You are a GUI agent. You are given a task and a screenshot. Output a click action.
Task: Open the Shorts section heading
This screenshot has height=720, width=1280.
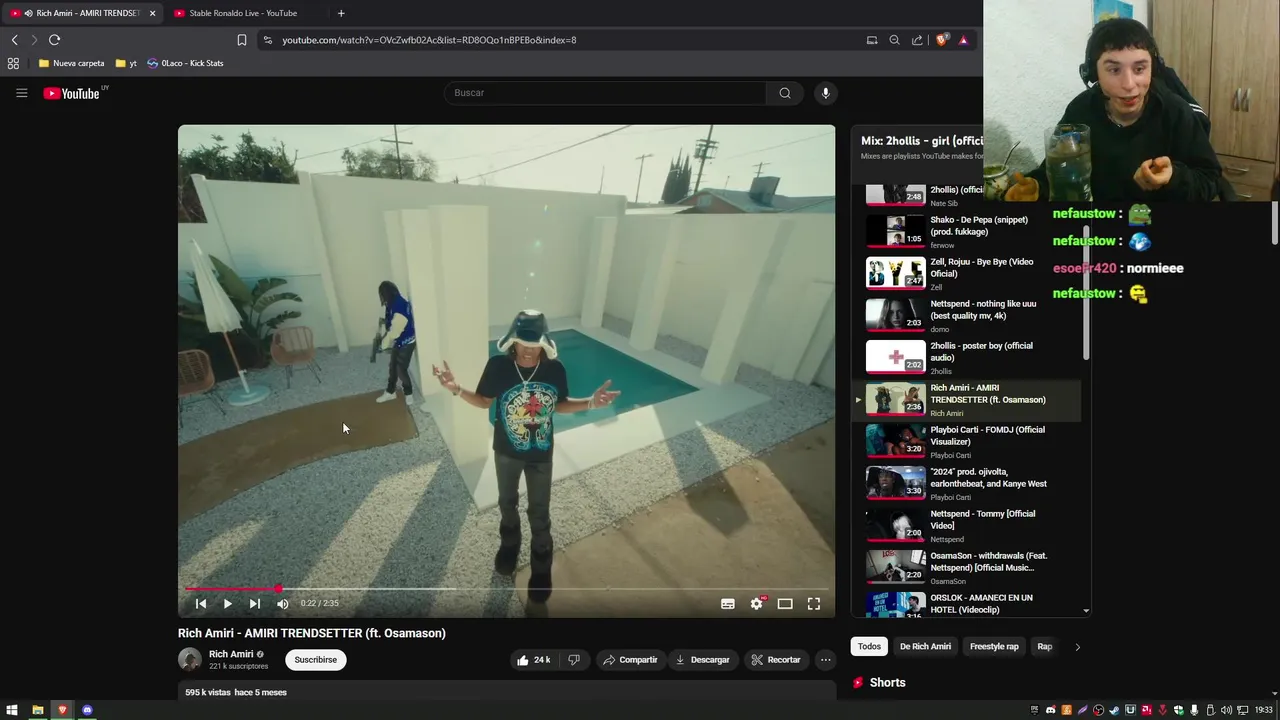(x=887, y=683)
